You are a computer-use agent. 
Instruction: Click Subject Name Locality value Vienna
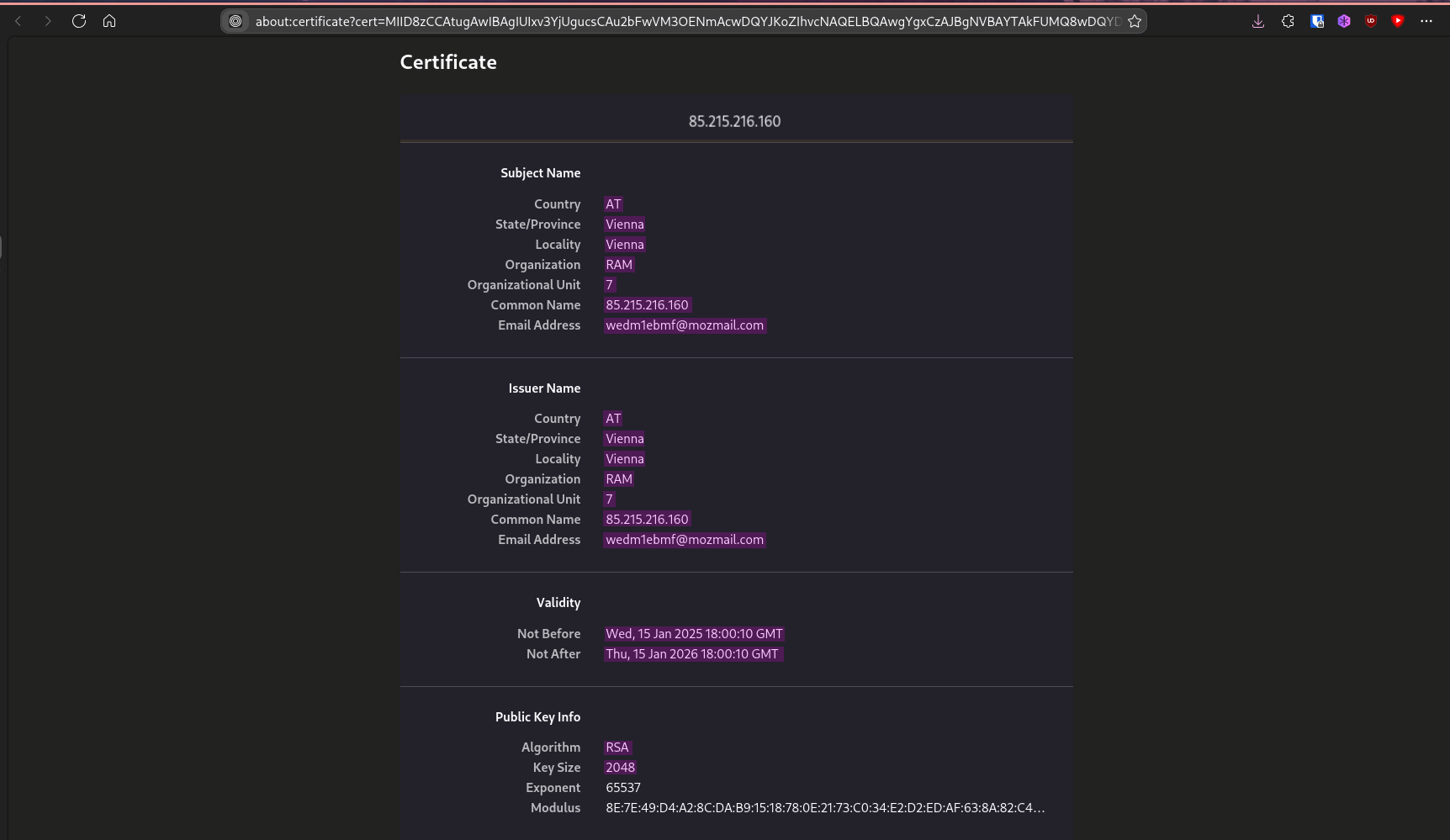coord(625,245)
